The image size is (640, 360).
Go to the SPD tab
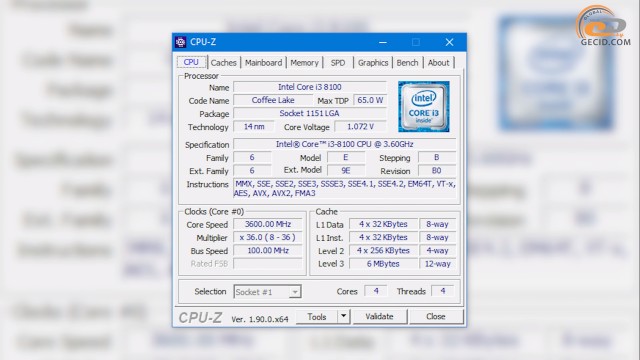tap(338, 63)
